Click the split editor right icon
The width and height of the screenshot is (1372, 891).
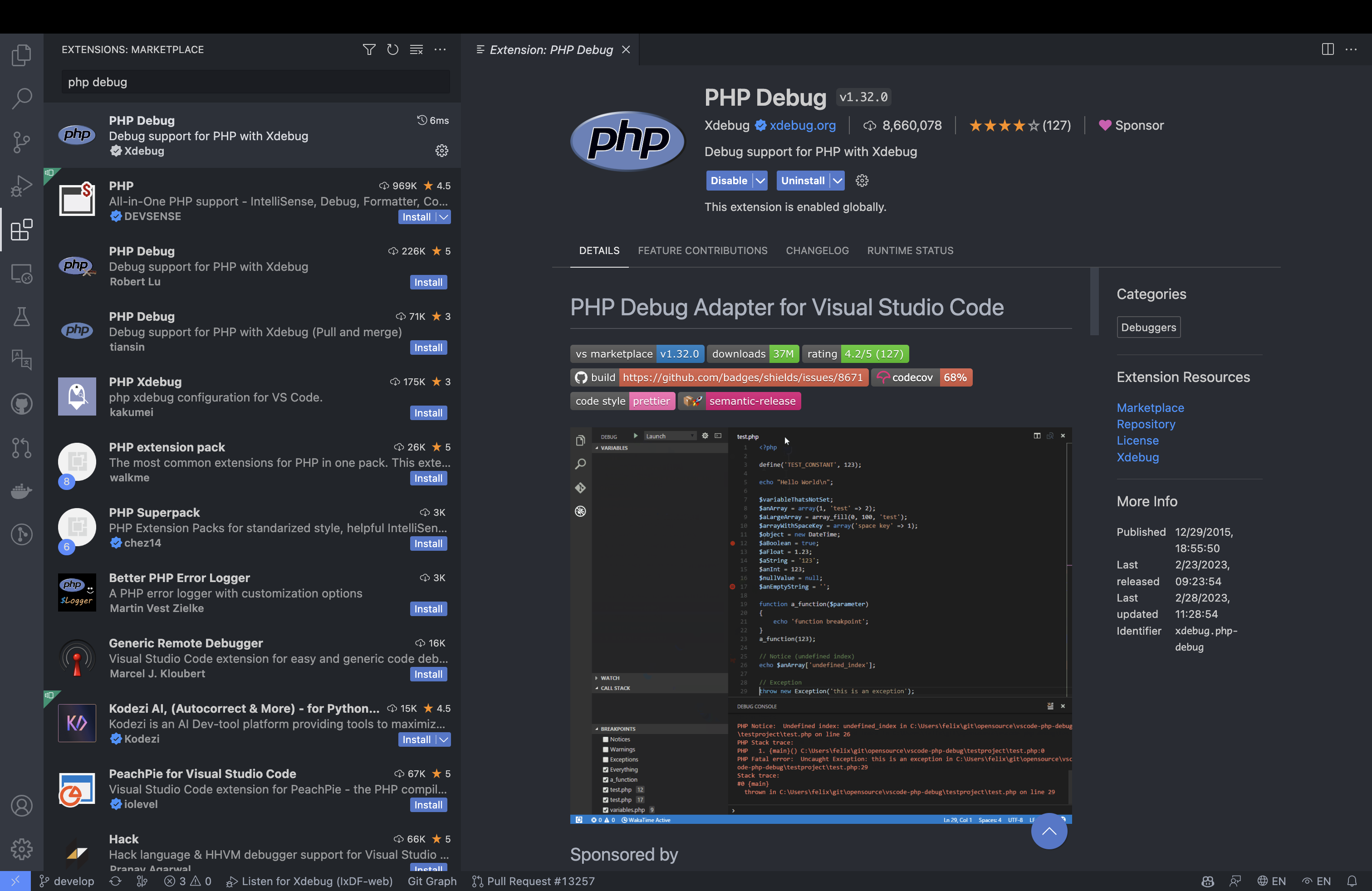coord(1328,49)
